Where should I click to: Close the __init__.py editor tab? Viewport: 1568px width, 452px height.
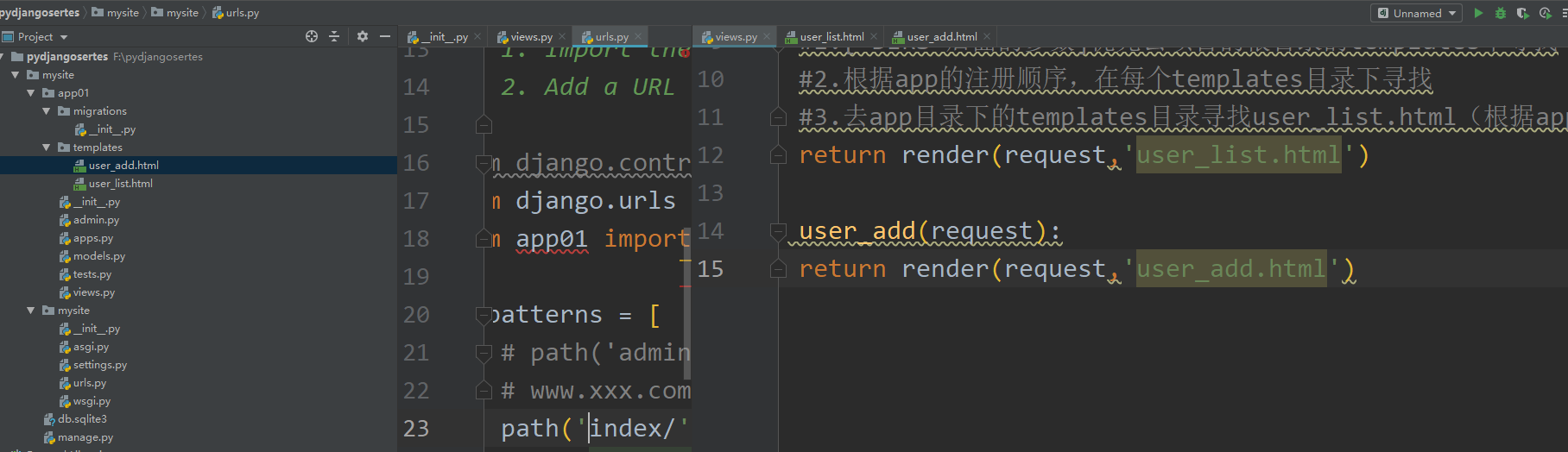477,36
